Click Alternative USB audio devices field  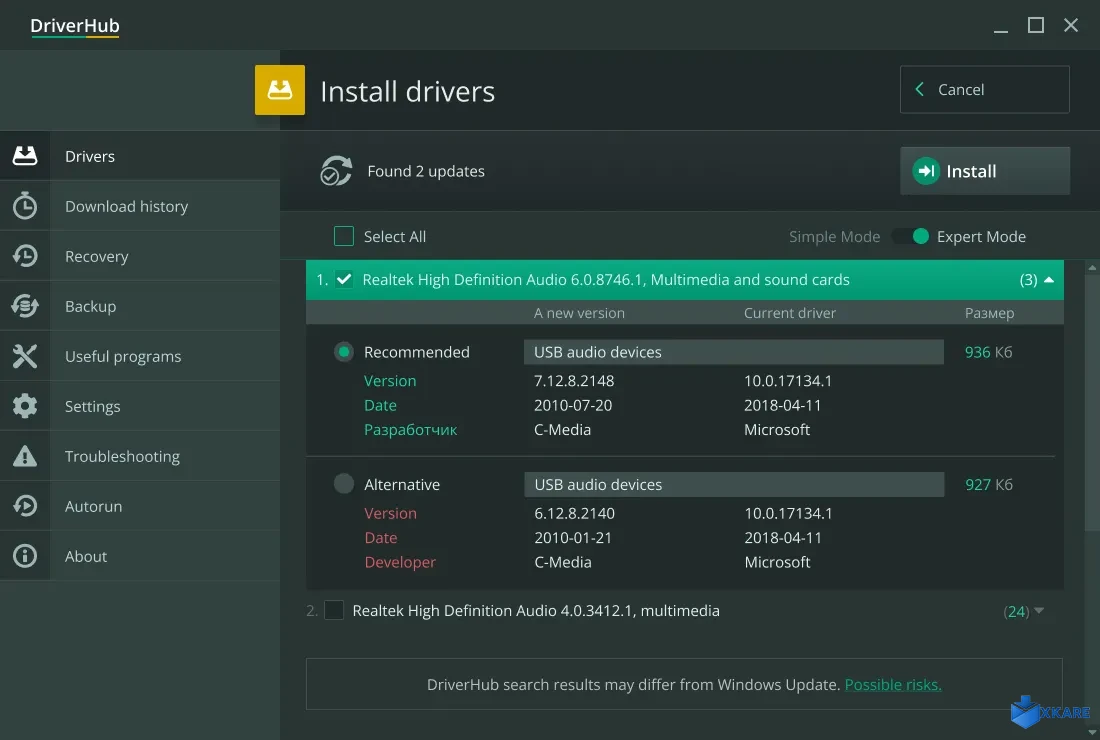[x=734, y=485]
